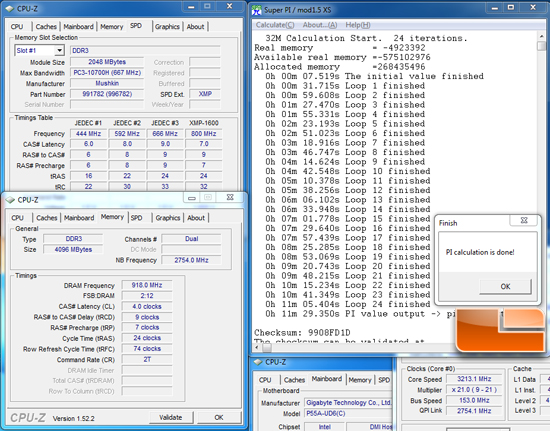Click the CPU-Z icon in Mainboard window title

click(x=258, y=362)
